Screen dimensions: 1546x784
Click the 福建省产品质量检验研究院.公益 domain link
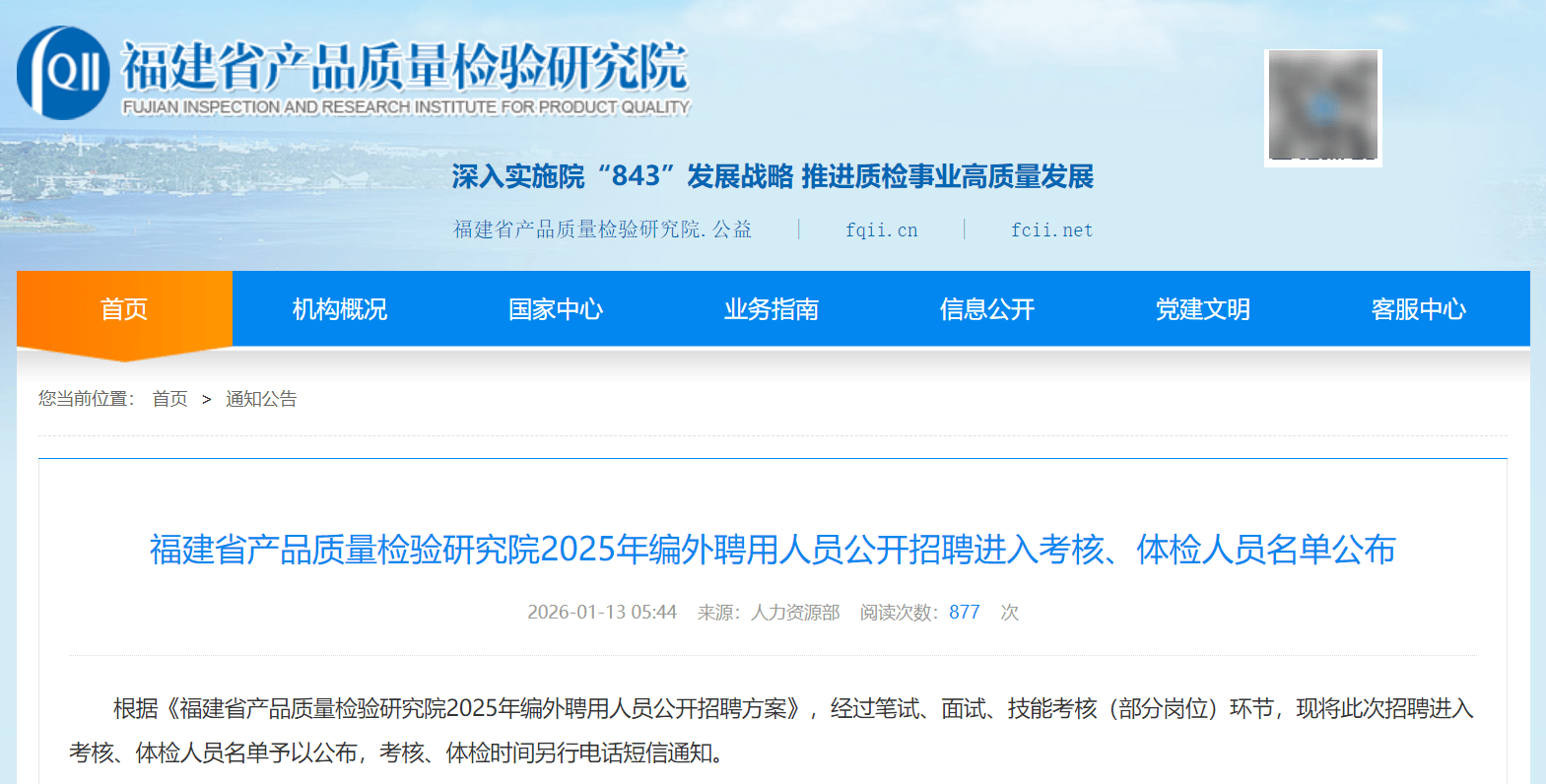pyautogui.click(x=602, y=229)
